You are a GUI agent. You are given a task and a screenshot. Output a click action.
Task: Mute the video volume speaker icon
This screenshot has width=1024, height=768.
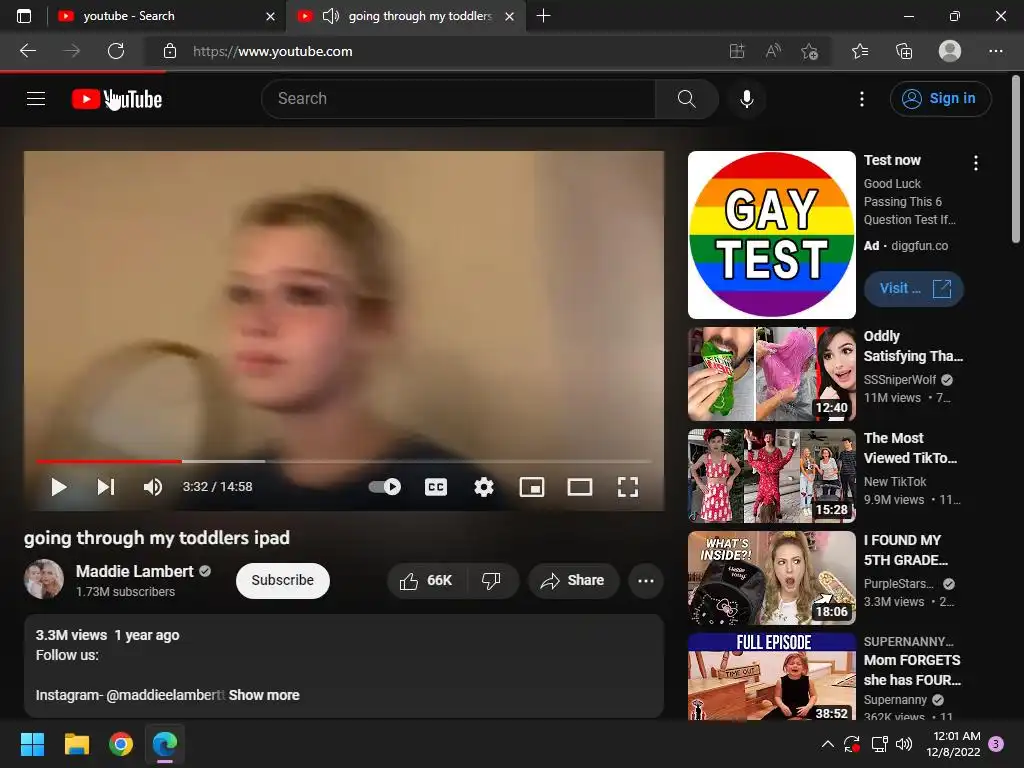point(153,487)
